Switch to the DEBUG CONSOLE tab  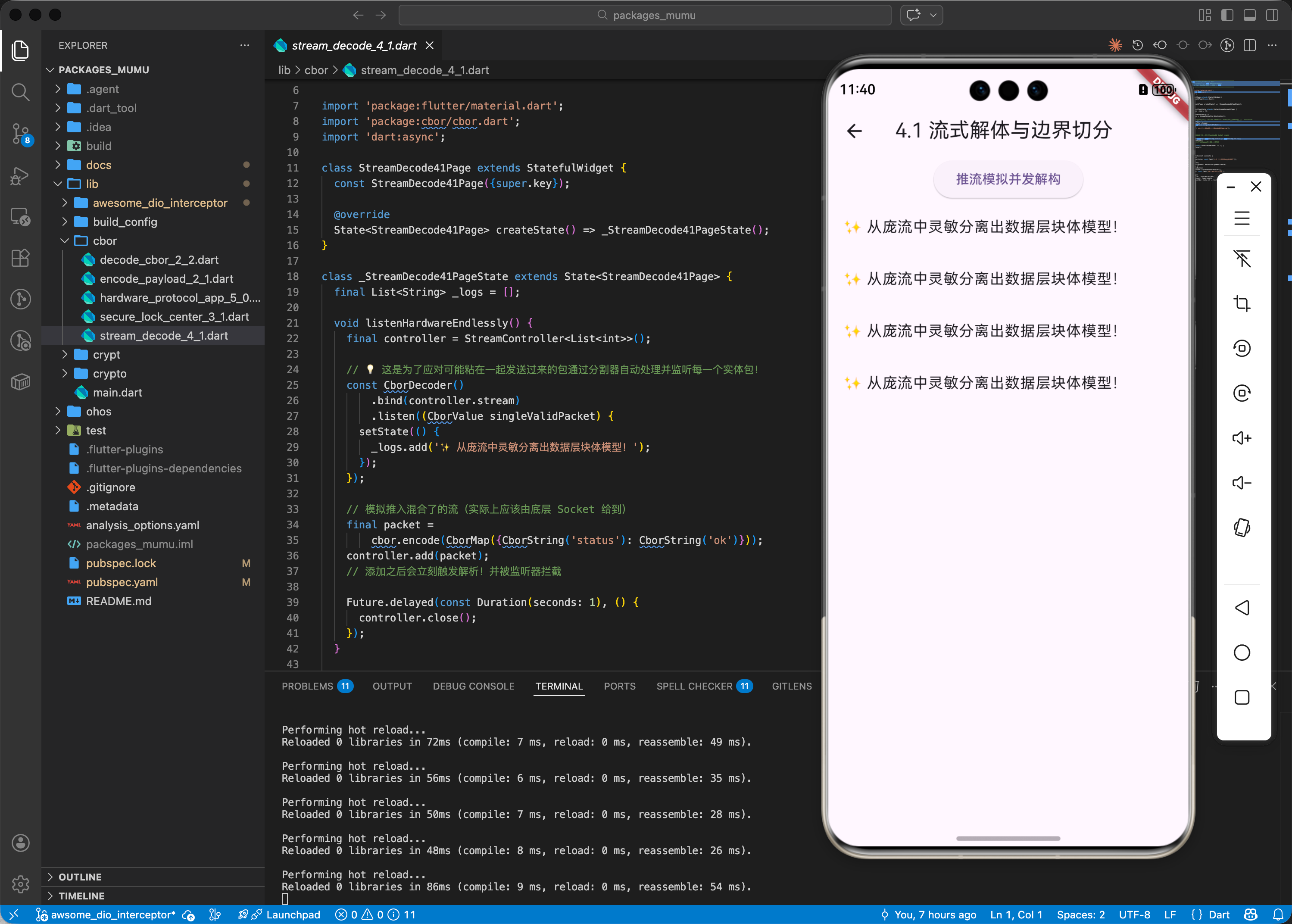coord(473,686)
